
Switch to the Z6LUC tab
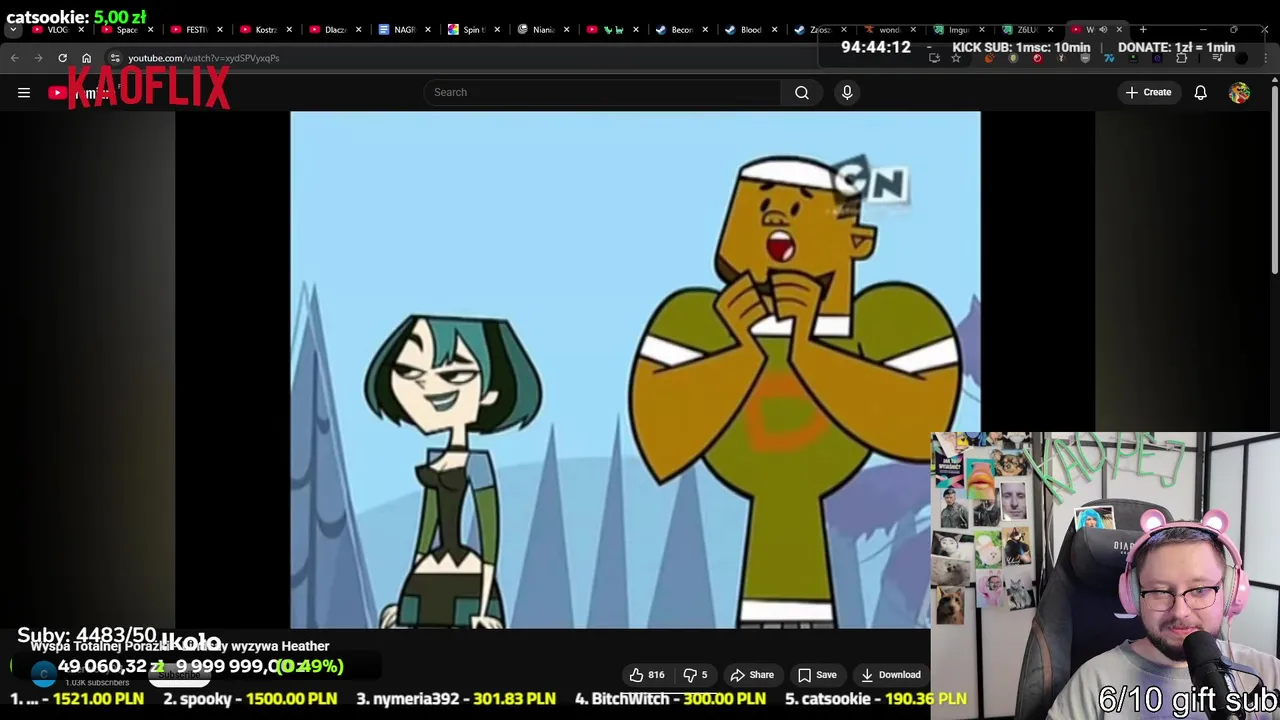(x=1026, y=30)
